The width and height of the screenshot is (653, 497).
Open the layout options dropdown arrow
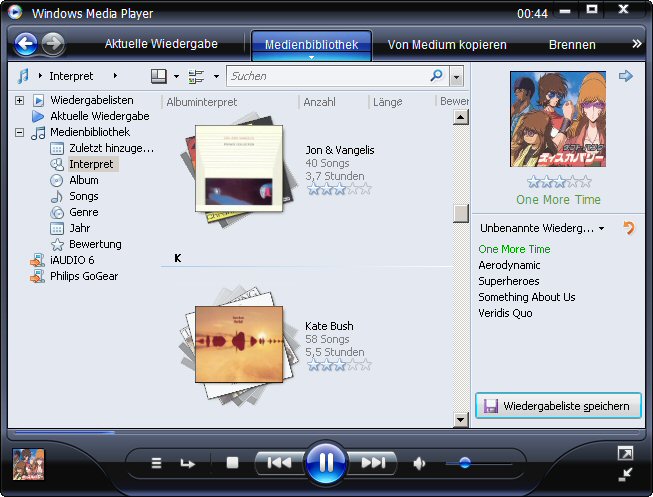point(176,76)
